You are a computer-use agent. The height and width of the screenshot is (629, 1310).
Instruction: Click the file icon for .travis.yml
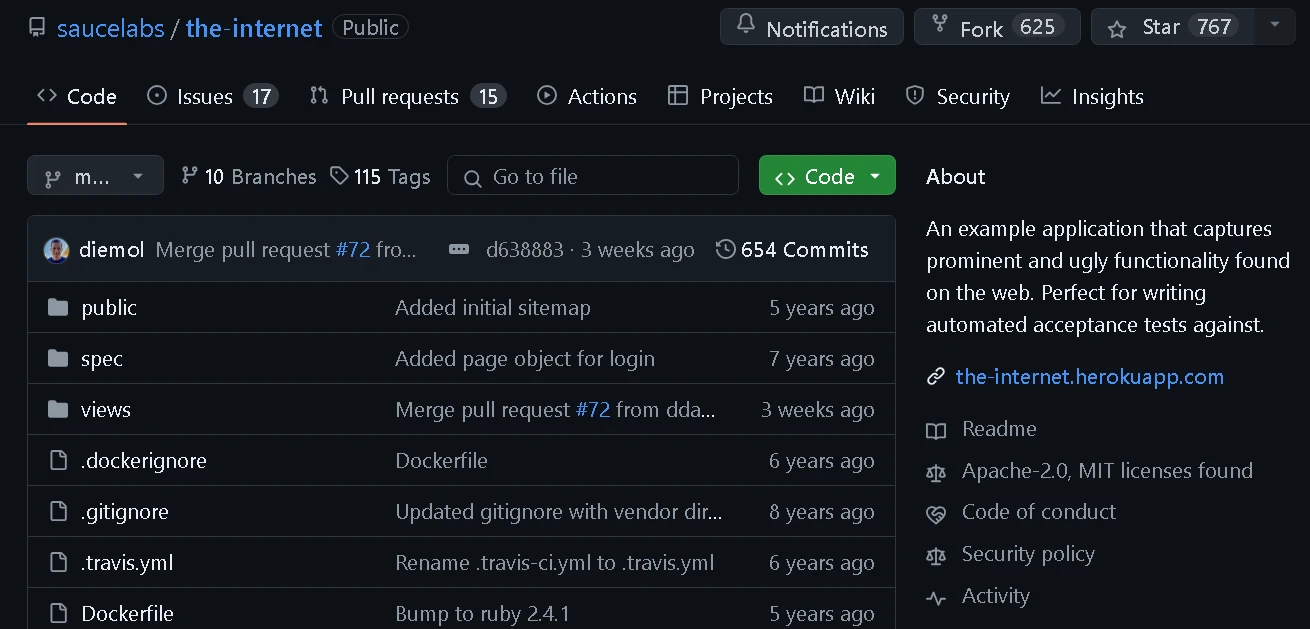[58, 562]
